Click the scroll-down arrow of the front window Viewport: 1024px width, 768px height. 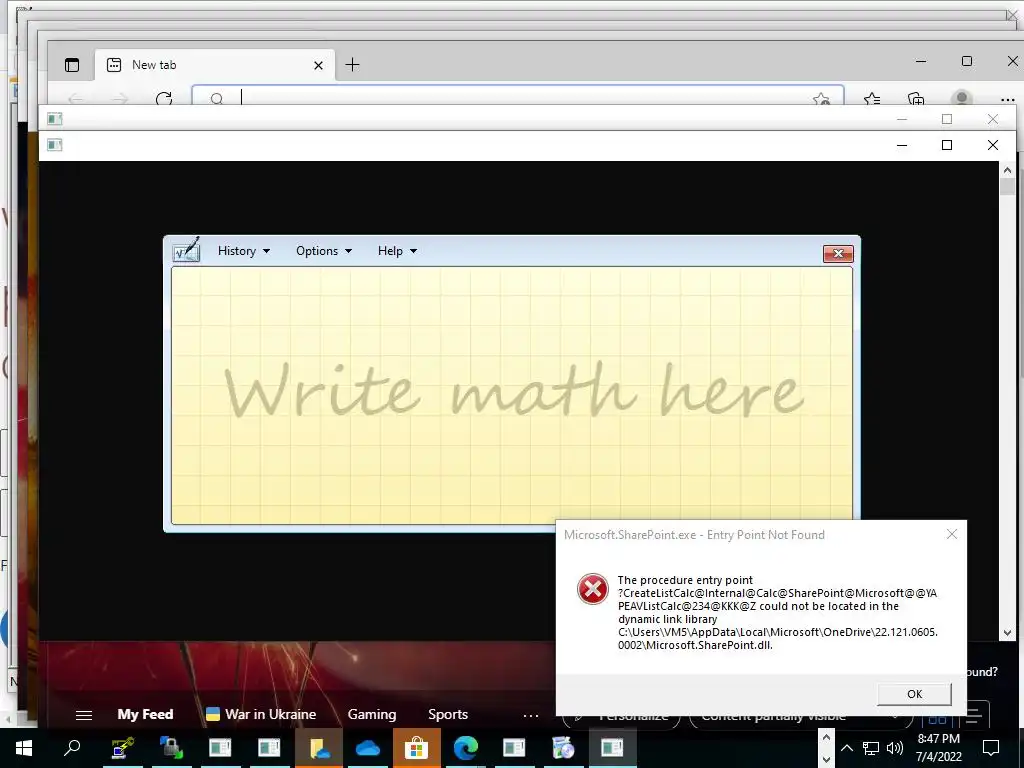pyautogui.click(x=1007, y=632)
